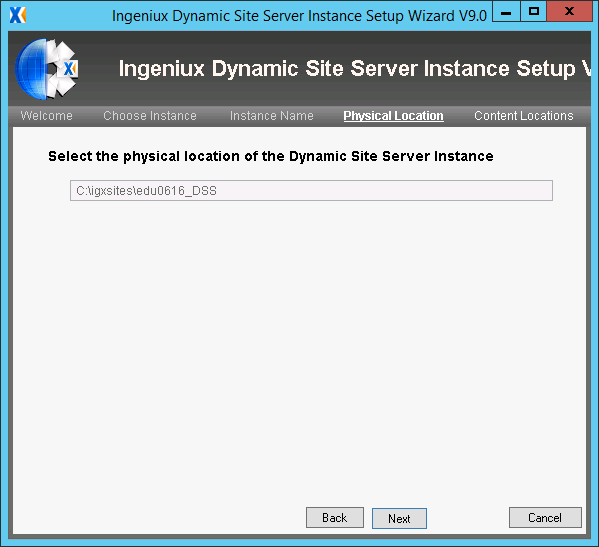599x547 pixels.
Task: Click the blank area below the path field
Action: point(299,344)
